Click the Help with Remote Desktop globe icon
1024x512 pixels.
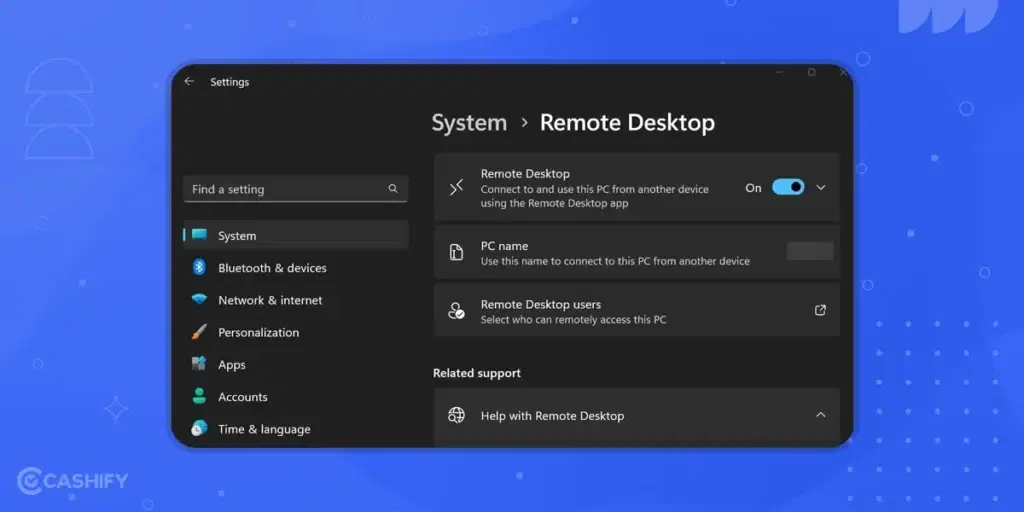tap(456, 415)
